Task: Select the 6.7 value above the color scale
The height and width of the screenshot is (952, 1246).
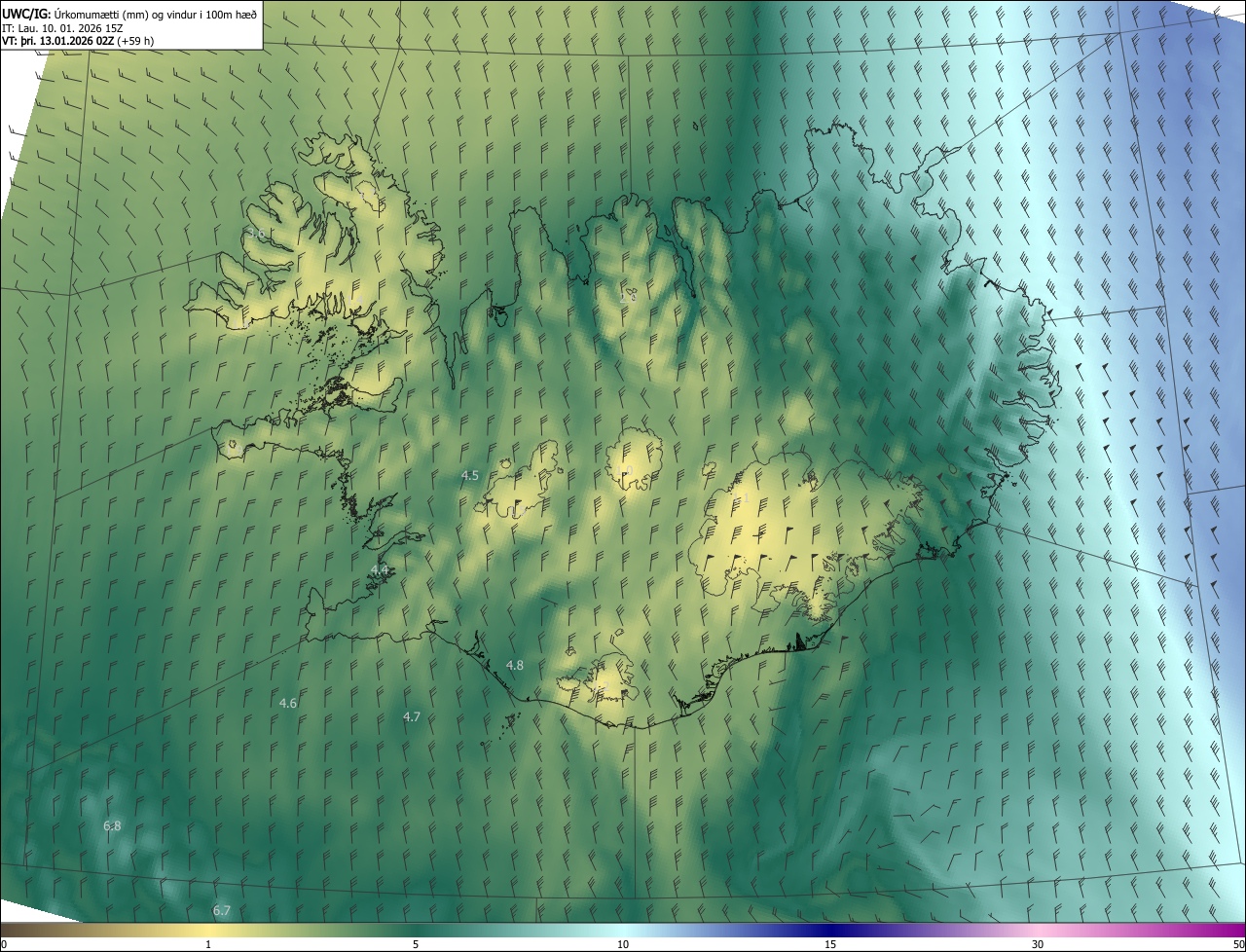Action: pyautogui.click(x=222, y=910)
